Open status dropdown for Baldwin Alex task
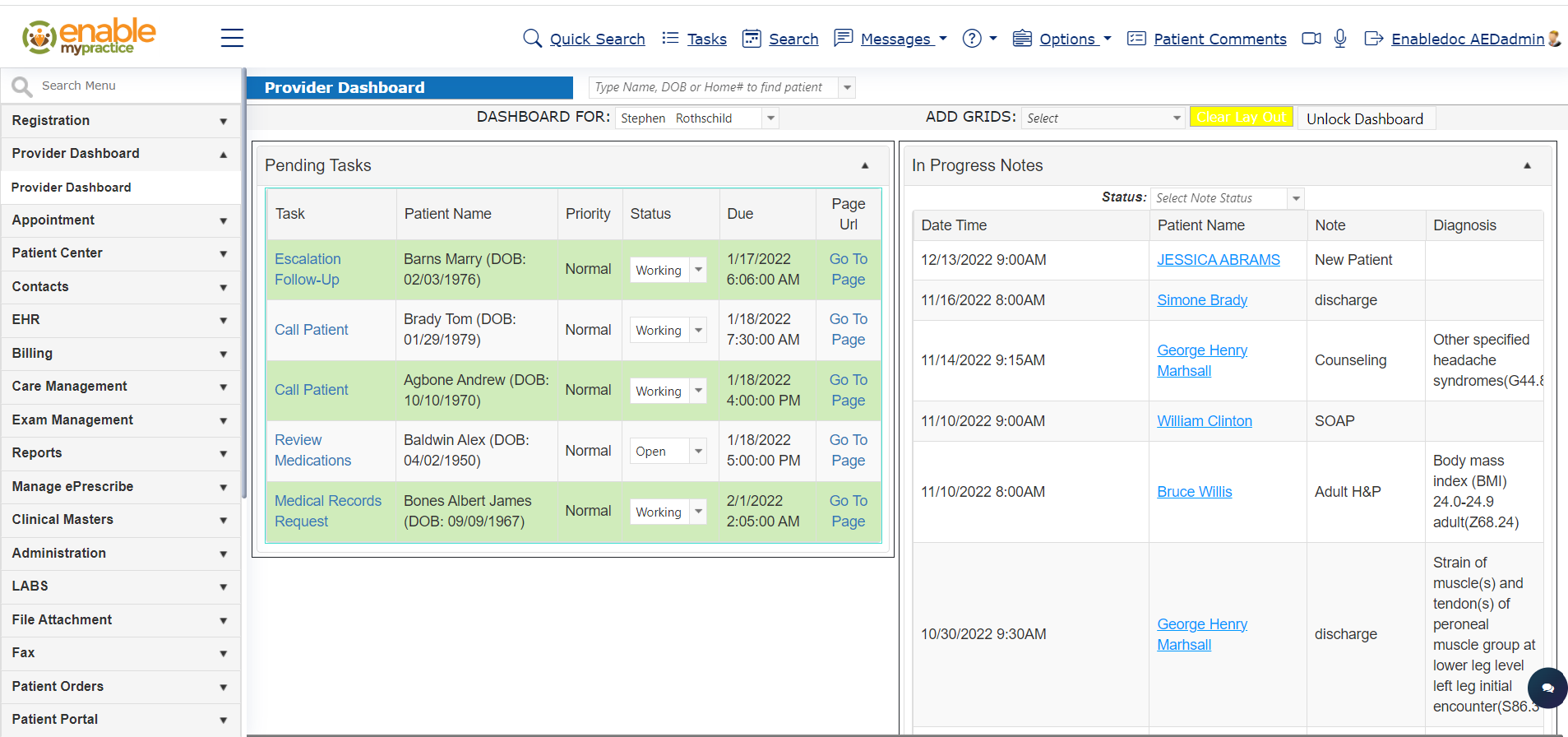The width and height of the screenshot is (1568, 737). point(698,451)
